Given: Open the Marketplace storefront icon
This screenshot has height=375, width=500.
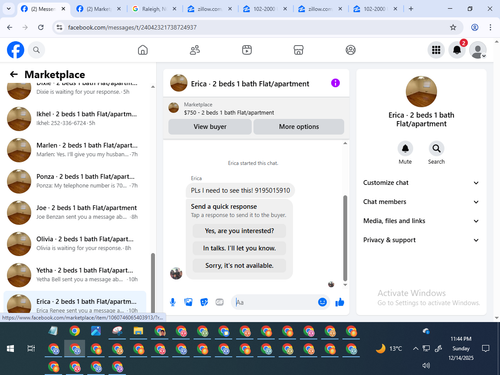Looking at the screenshot, I should click(x=298, y=50).
